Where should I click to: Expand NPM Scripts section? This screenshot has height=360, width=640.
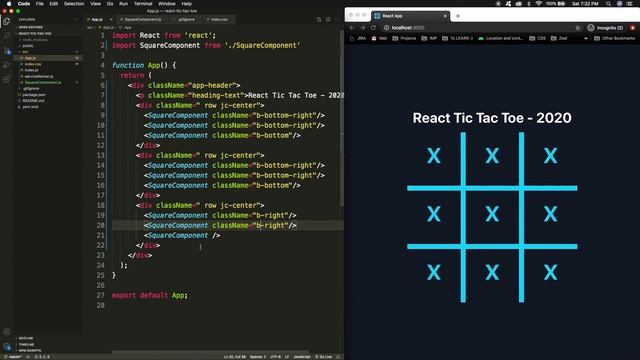coord(47,350)
